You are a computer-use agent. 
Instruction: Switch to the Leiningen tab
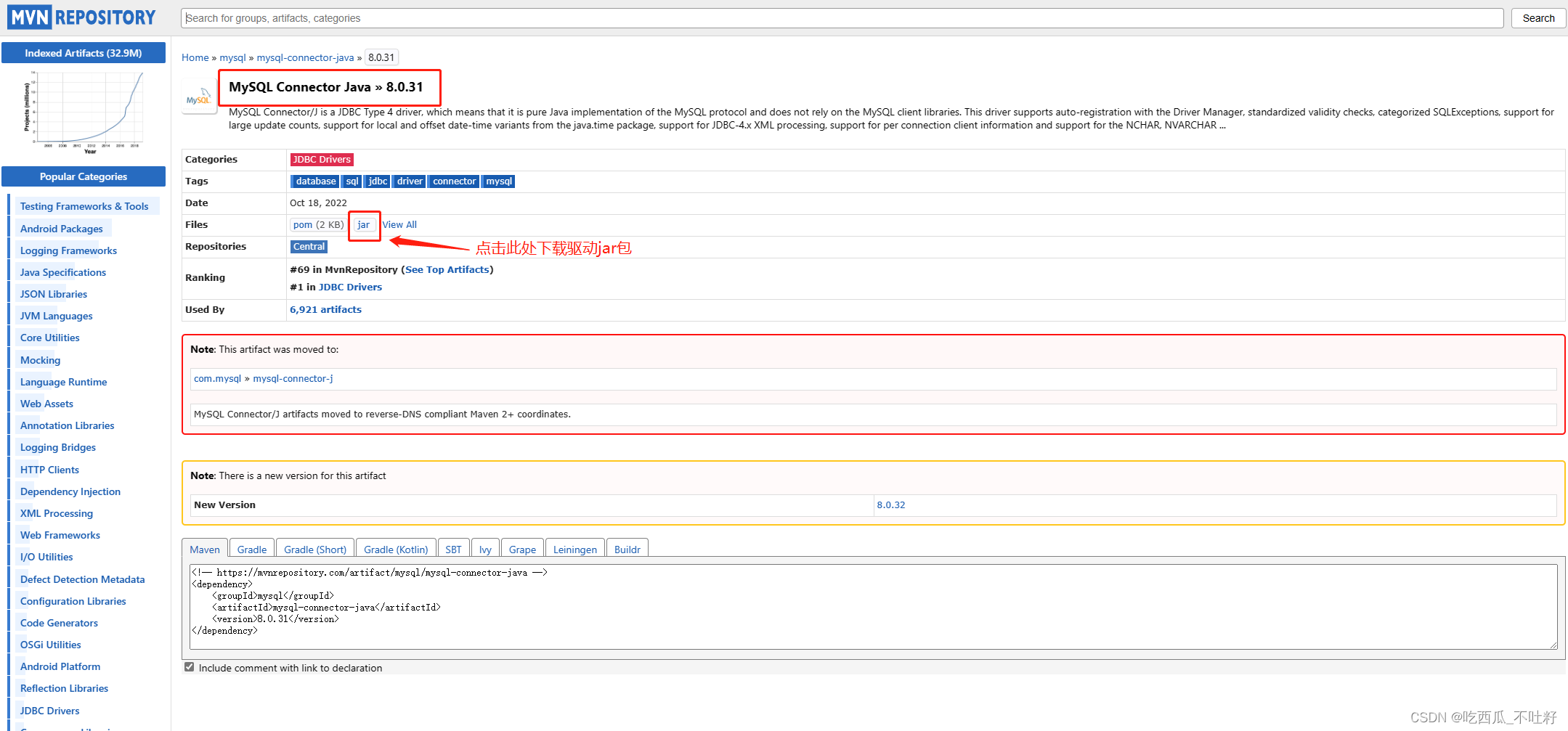(575, 550)
